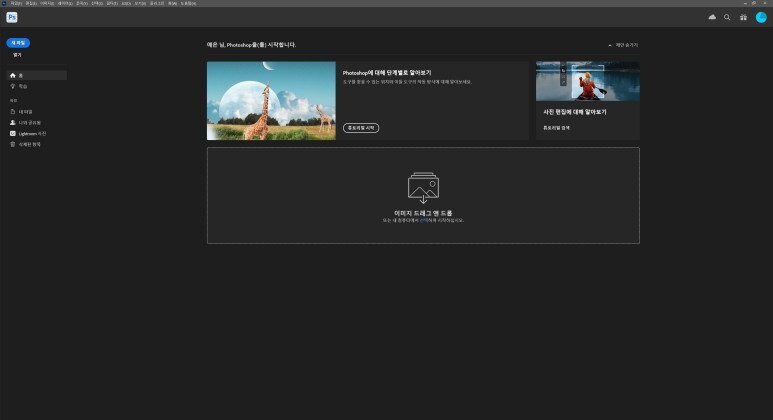Select the Lightroom 사진 sidebar label
773x420 pixels.
coord(32,134)
